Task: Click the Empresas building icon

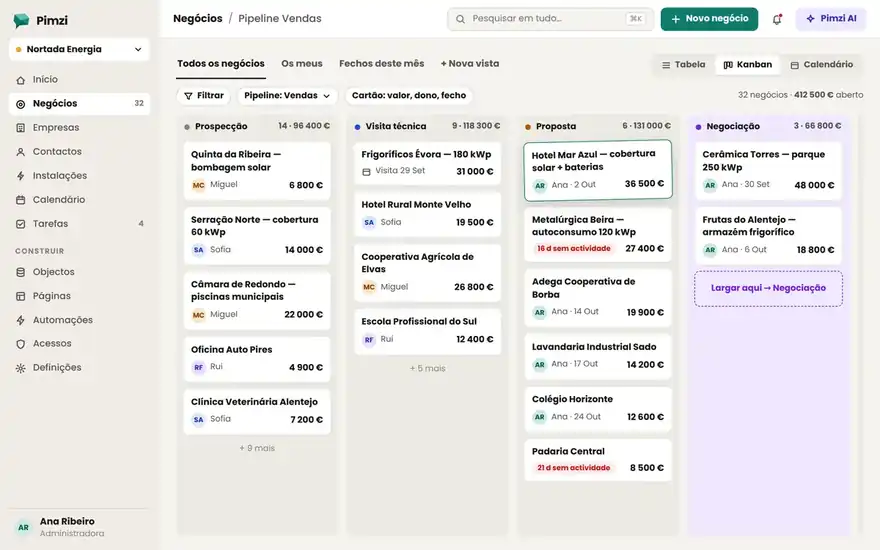Action: 21,128
